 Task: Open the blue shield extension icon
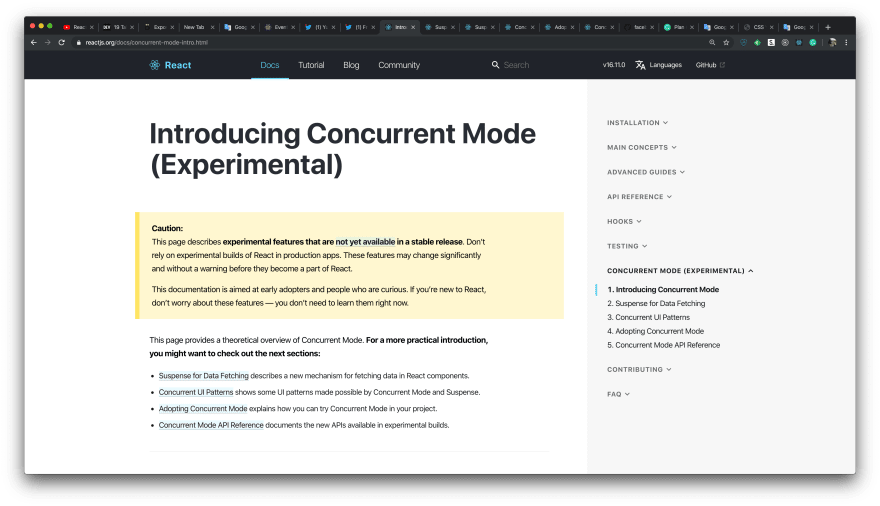pos(744,43)
